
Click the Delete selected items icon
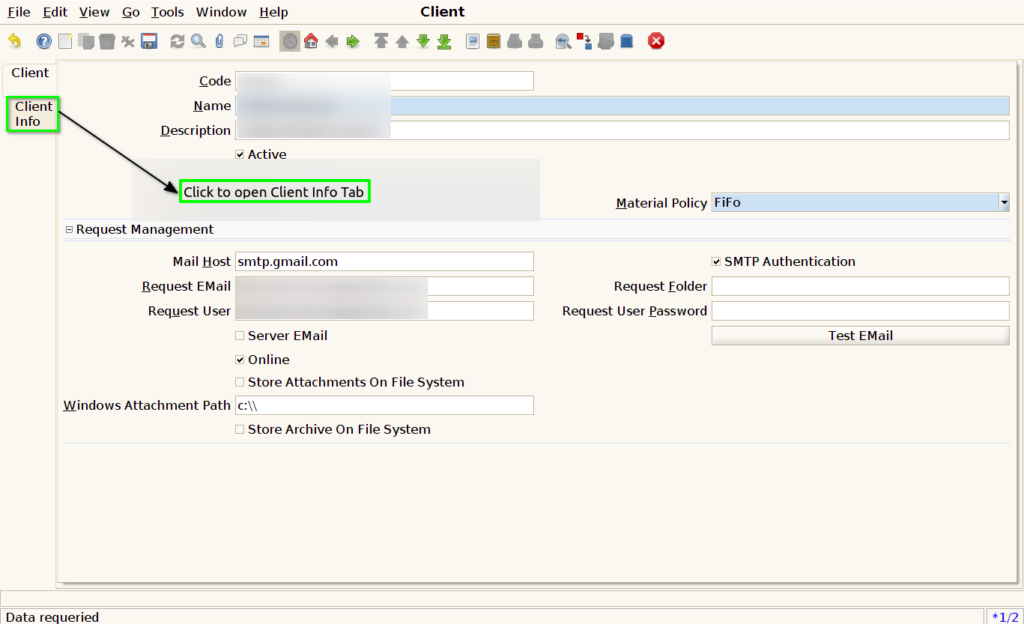pos(128,41)
